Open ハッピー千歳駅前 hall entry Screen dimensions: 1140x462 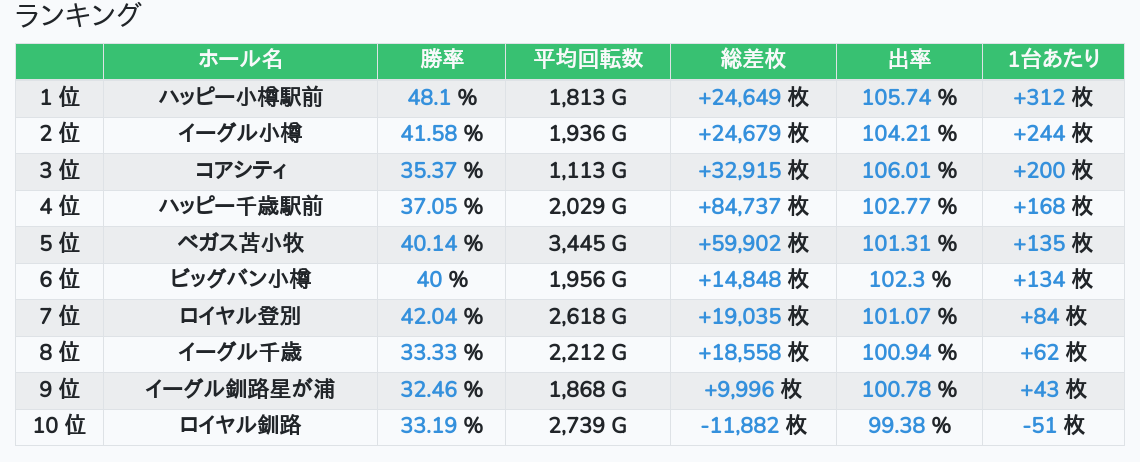pyautogui.click(x=240, y=207)
